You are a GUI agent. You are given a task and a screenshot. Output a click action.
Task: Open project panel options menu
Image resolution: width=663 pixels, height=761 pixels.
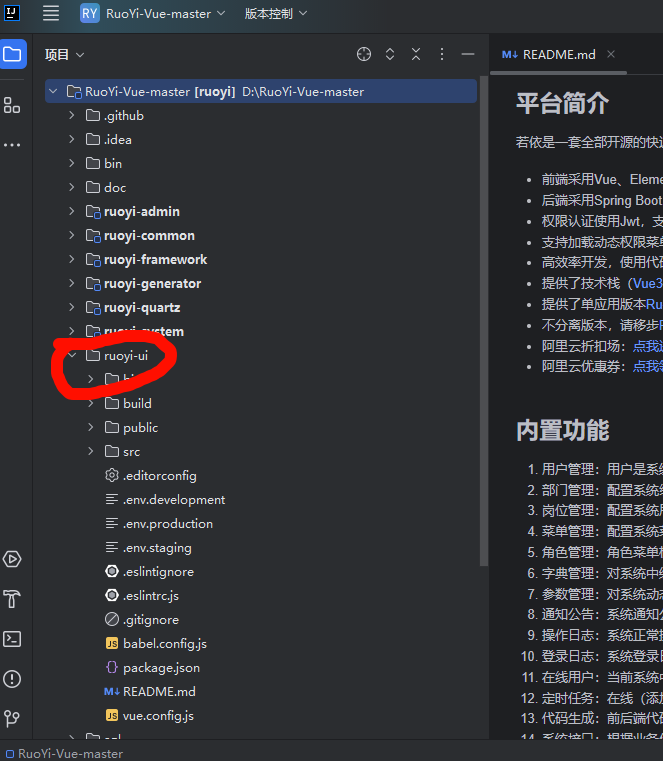click(x=442, y=54)
